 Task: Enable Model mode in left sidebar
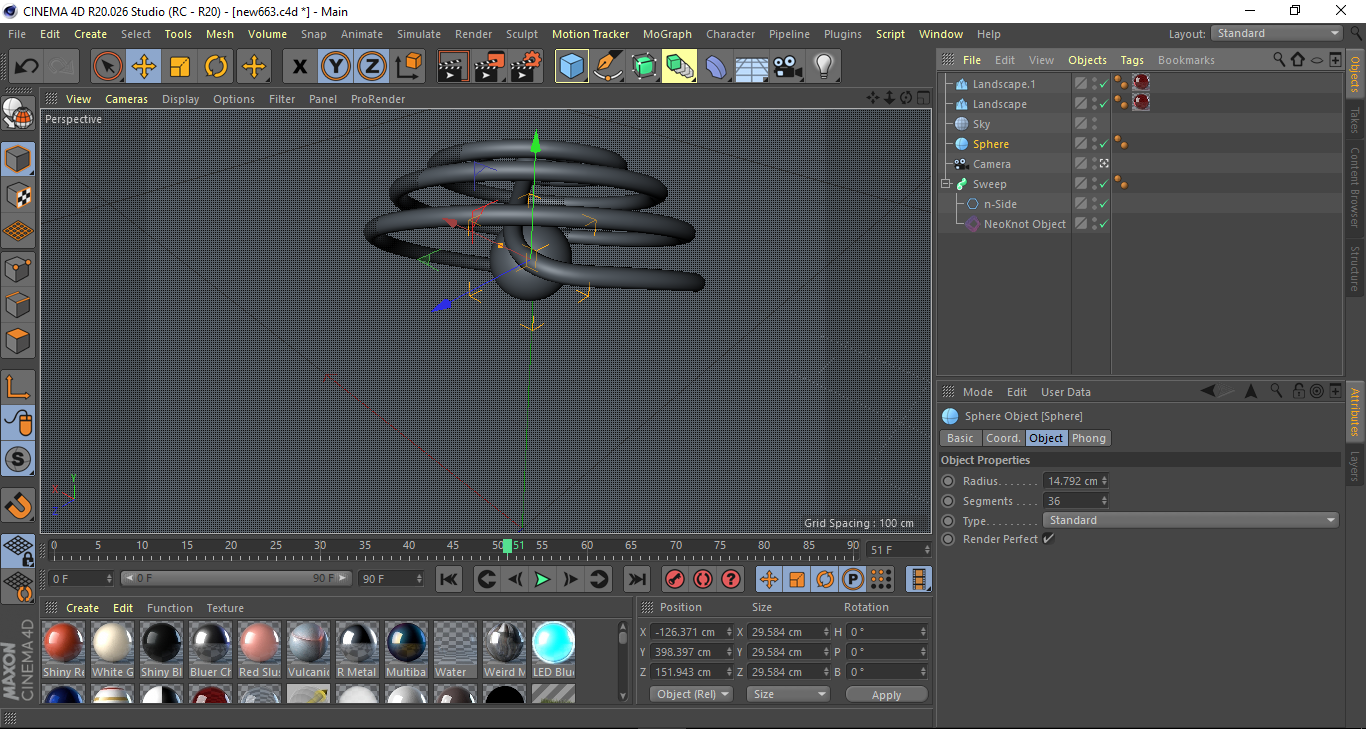(x=18, y=159)
